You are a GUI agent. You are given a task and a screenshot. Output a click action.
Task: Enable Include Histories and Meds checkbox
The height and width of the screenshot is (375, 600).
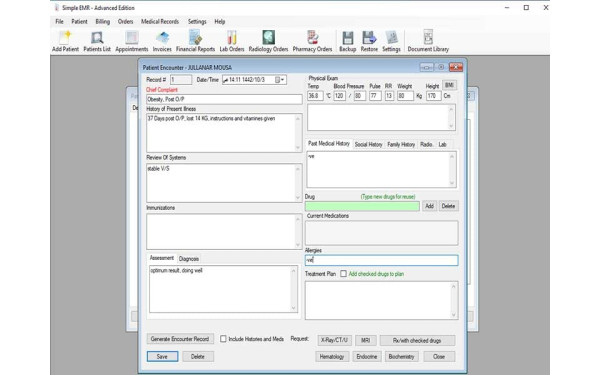(x=223, y=339)
